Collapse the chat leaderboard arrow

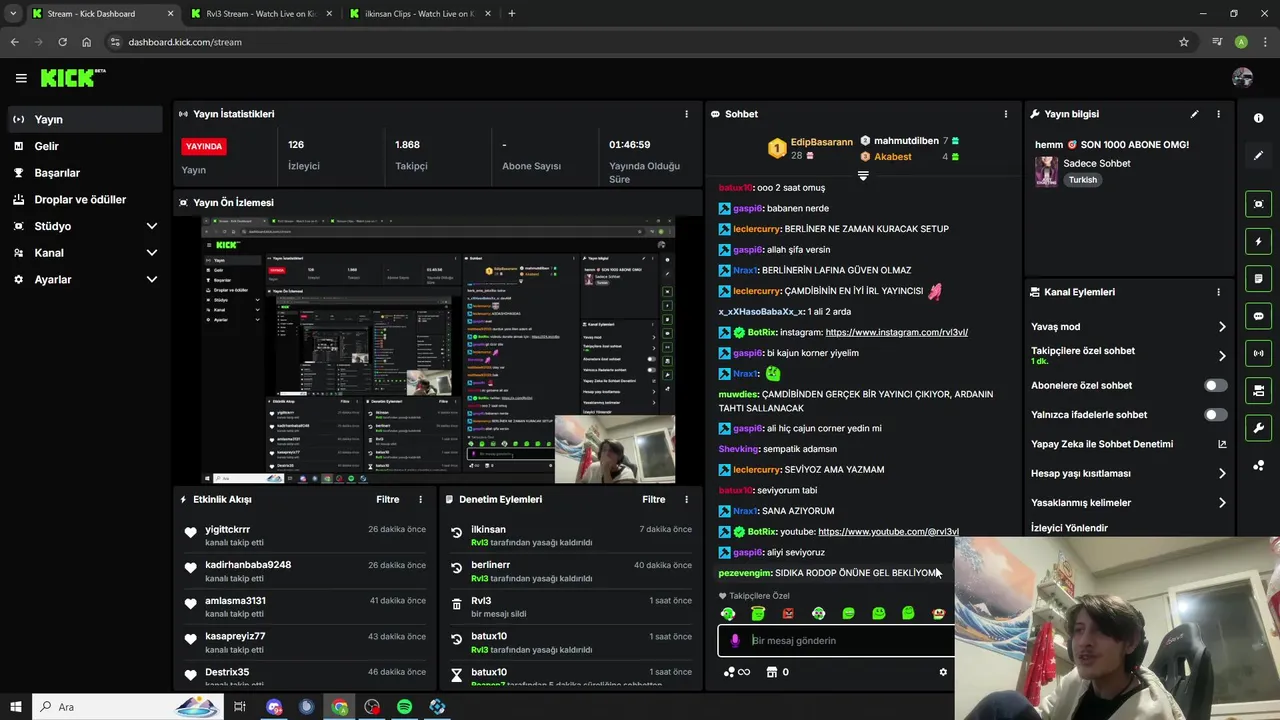[x=863, y=176]
